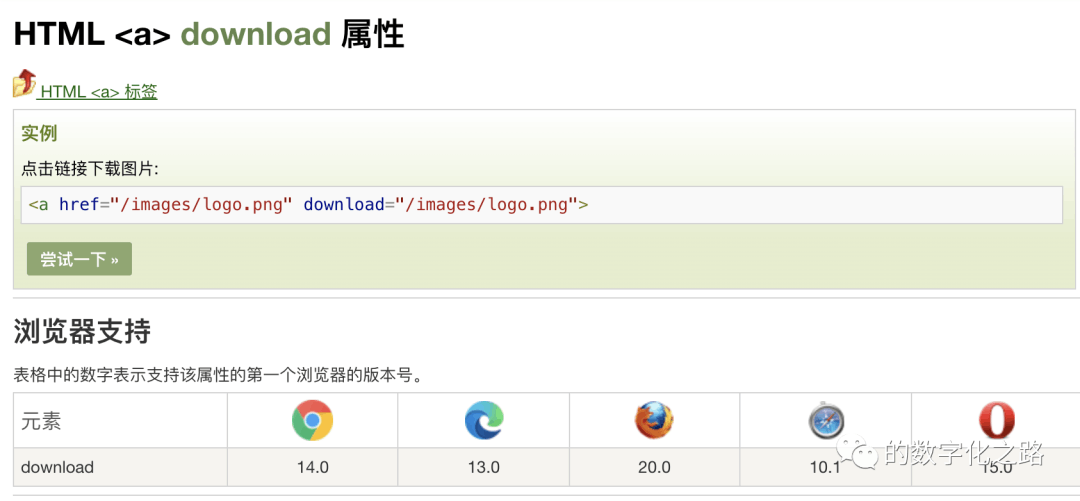Click the 14.0 Chrome version cell
Screen dimensions: 1080x501
[313, 467]
